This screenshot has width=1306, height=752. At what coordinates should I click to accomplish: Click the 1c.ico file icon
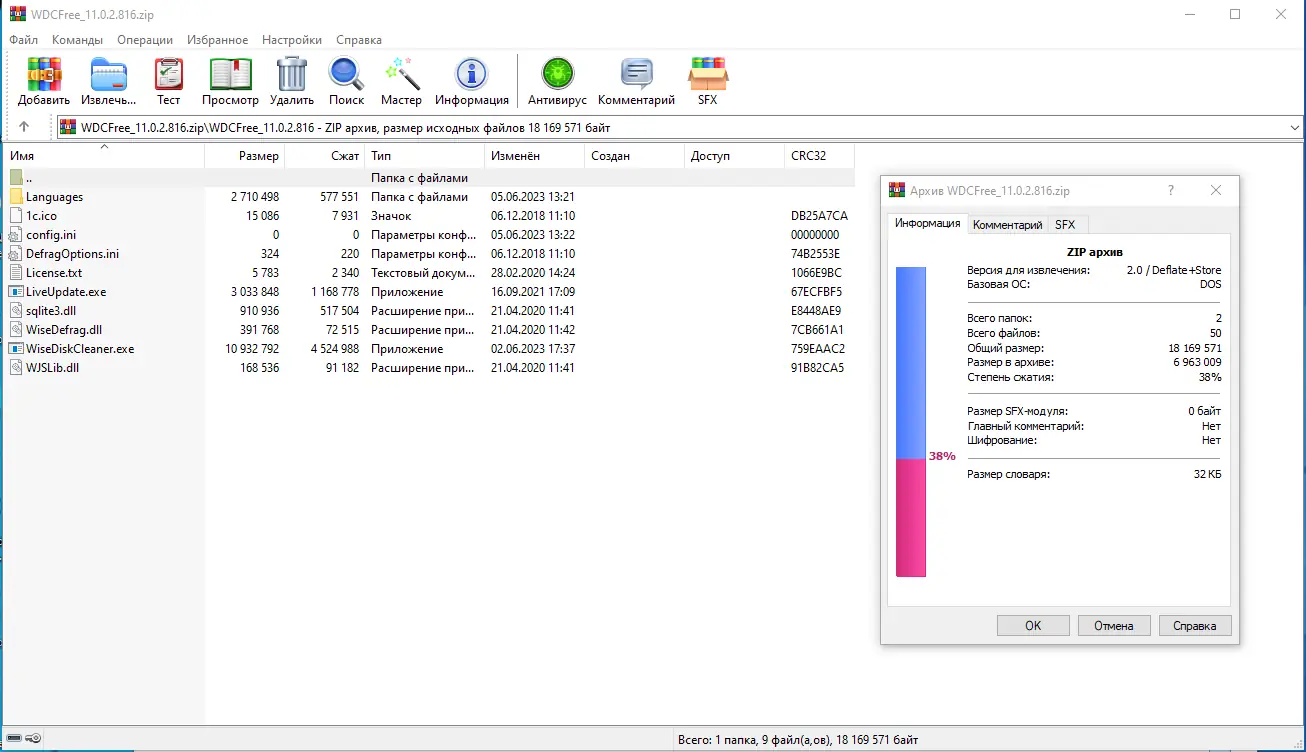16,216
